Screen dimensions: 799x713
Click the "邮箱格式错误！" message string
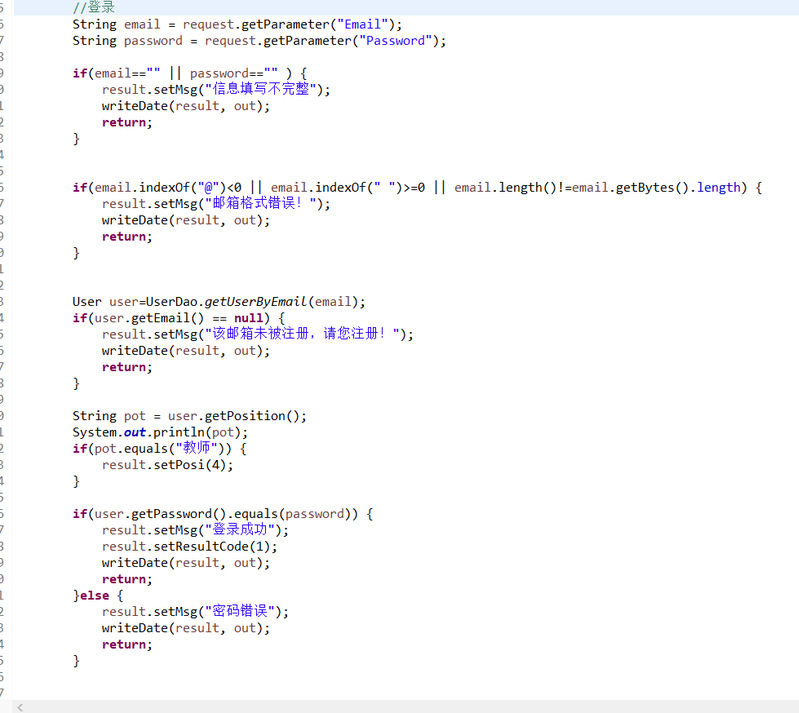261,203
